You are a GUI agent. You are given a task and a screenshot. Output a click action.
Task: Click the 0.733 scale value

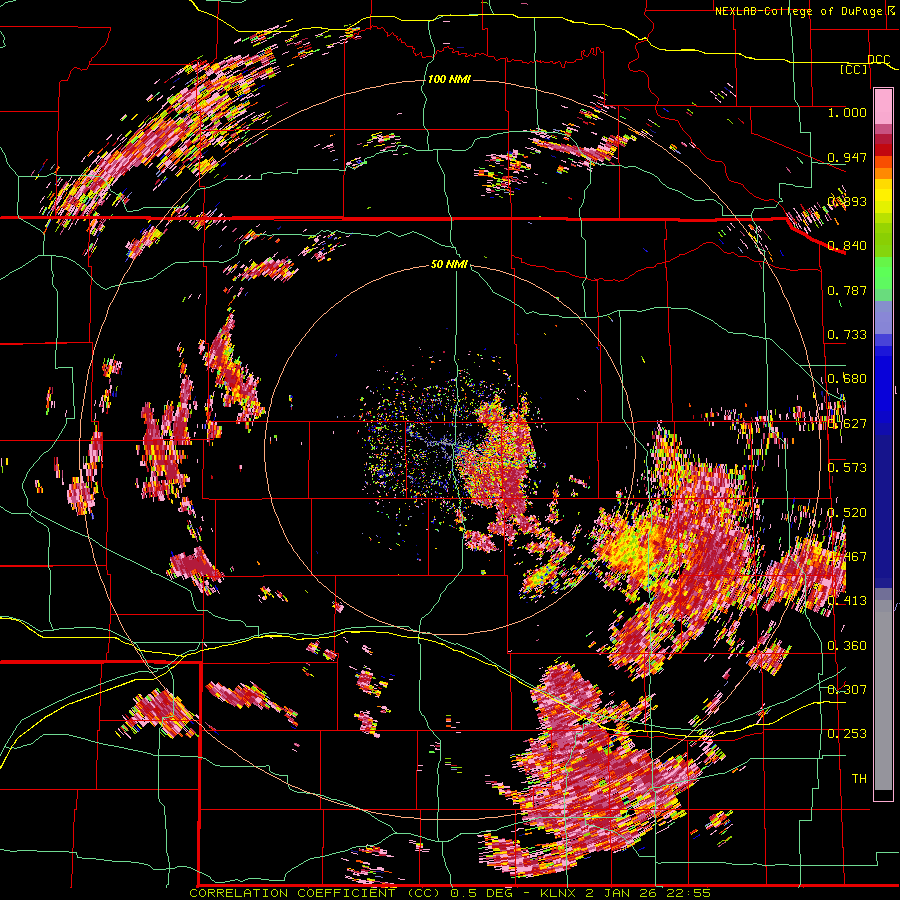pyautogui.click(x=847, y=334)
